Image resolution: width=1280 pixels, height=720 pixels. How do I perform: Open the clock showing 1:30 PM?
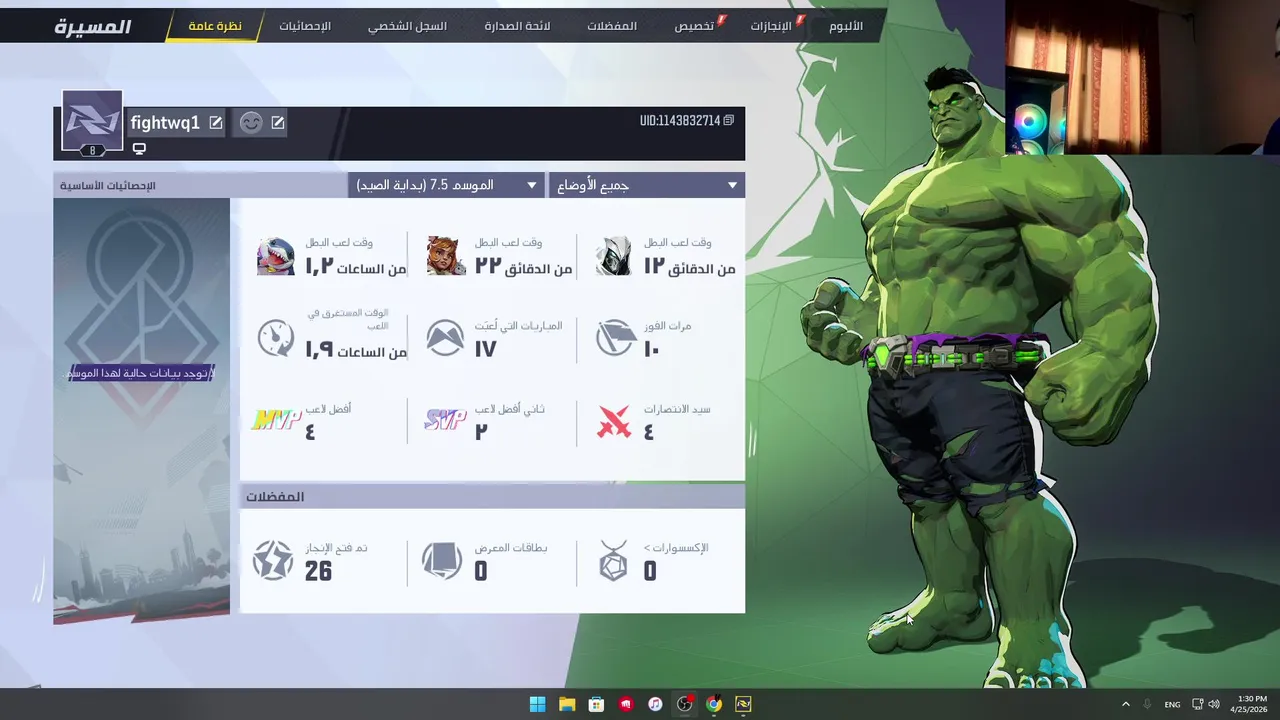click(1250, 704)
